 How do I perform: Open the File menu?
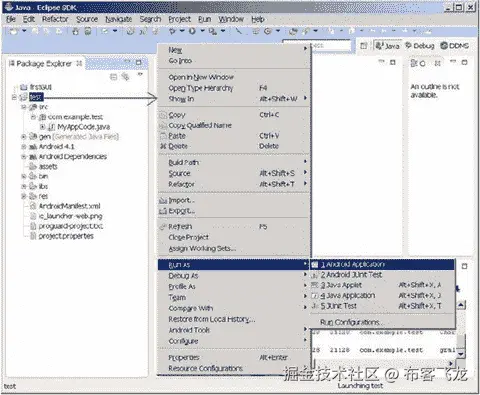pyautogui.click(x=11, y=19)
